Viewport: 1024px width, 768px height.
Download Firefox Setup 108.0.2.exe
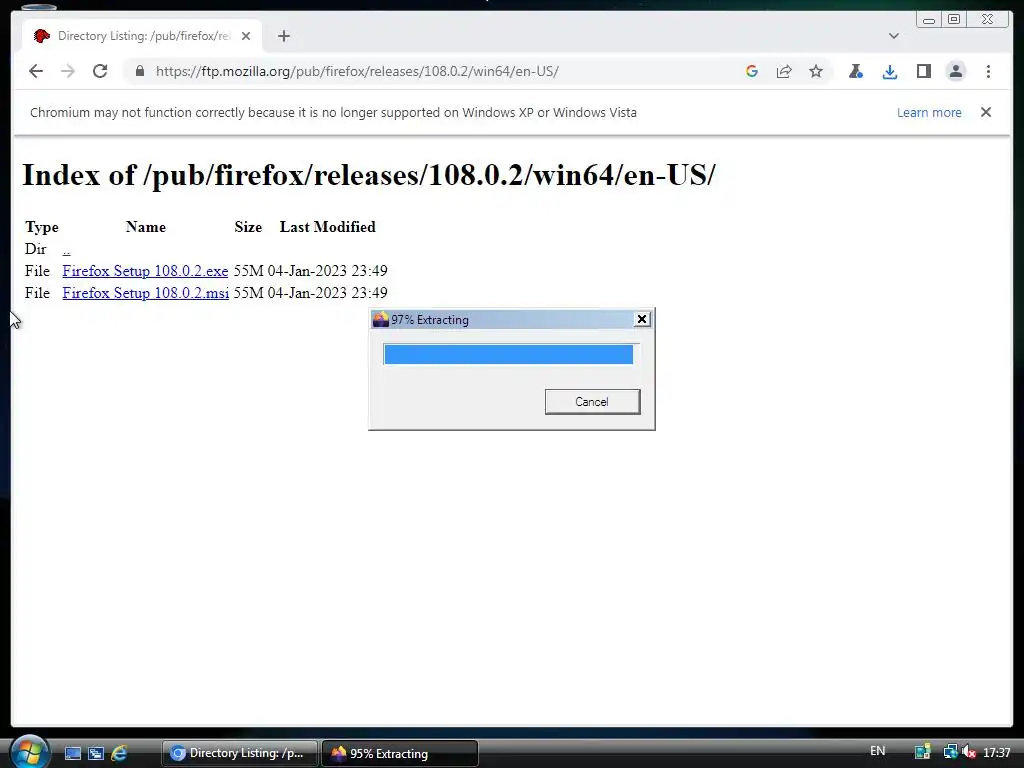tap(145, 271)
